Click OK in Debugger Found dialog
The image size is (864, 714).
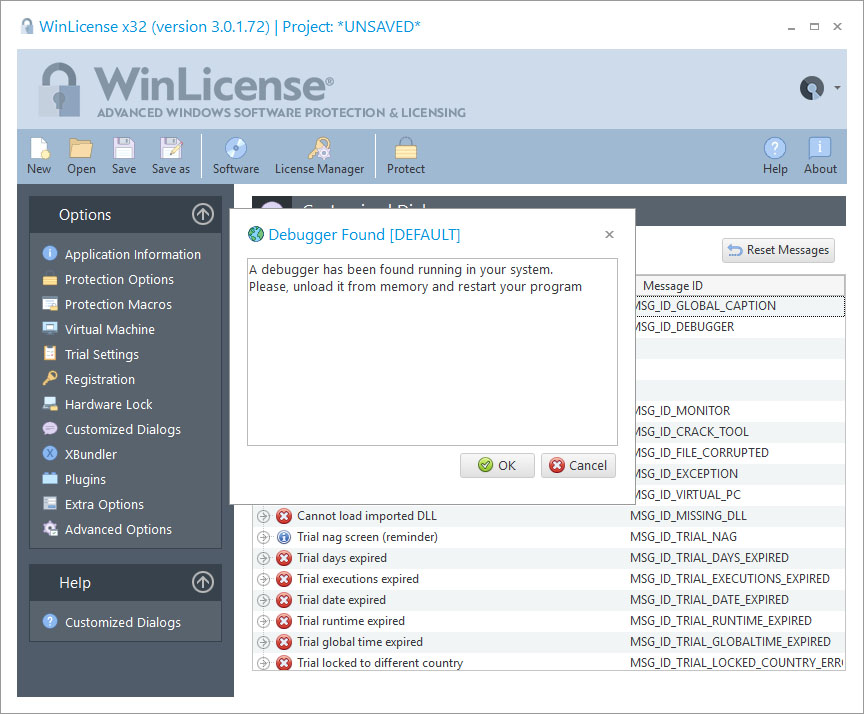(497, 466)
